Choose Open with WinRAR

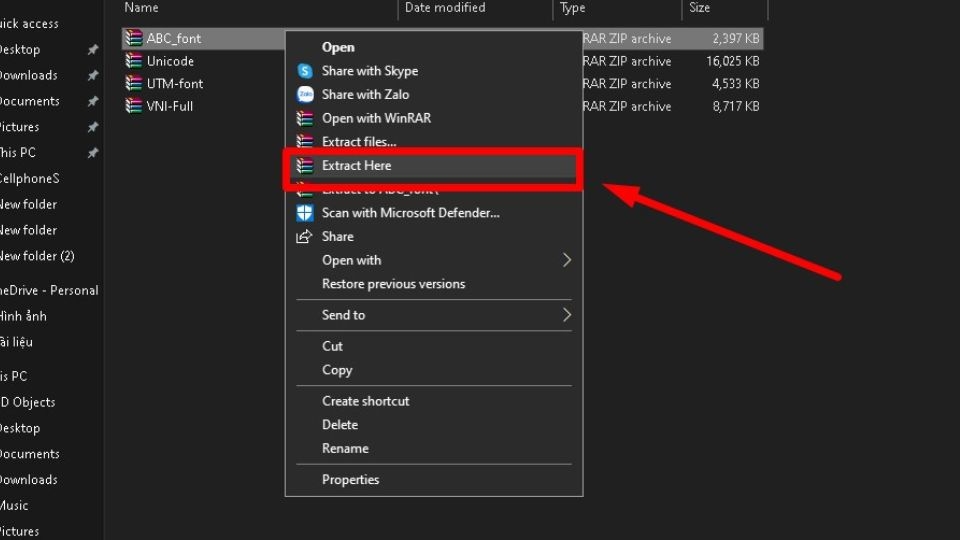click(377, 118)
